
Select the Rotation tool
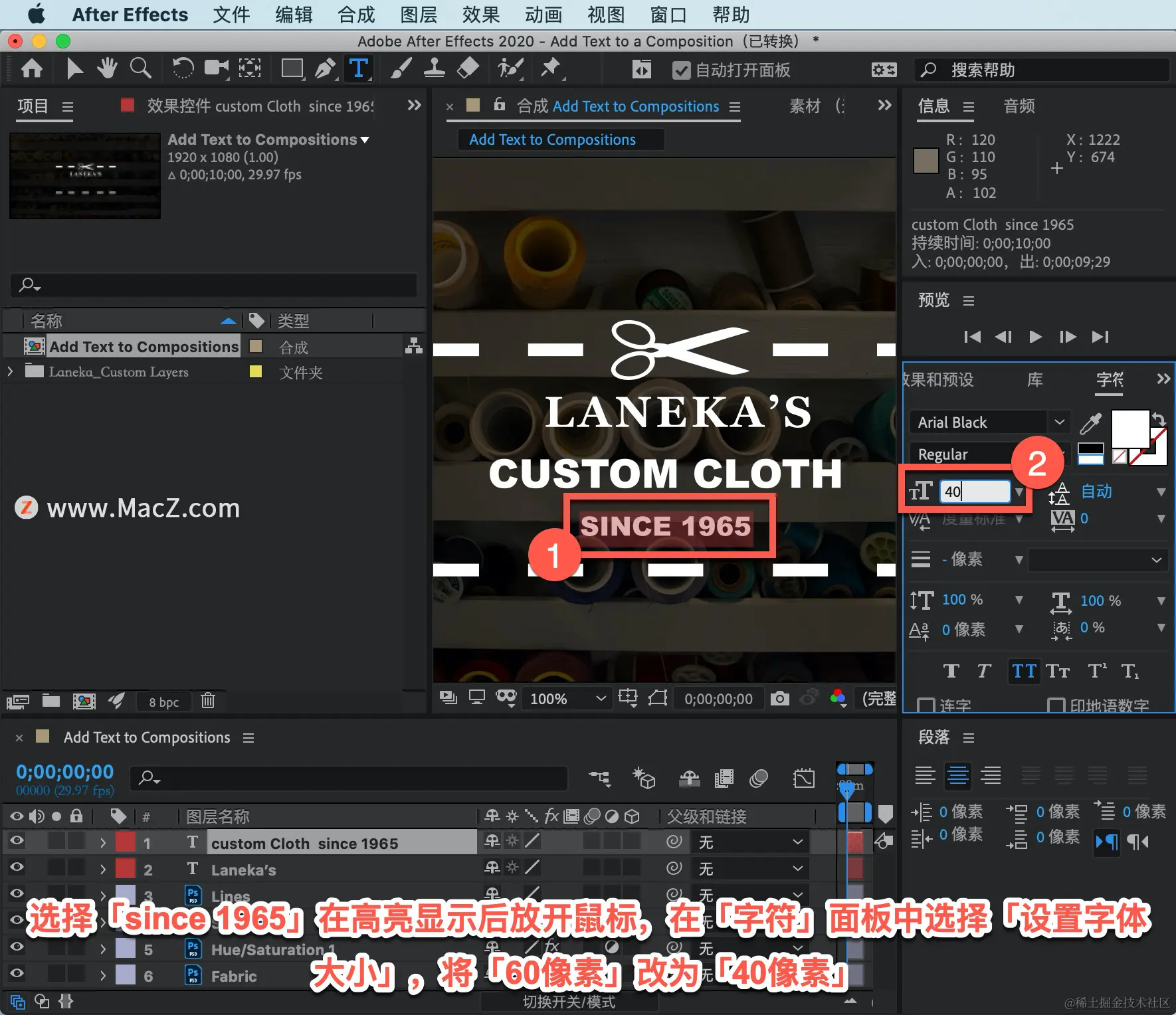(x=183, y=68)
